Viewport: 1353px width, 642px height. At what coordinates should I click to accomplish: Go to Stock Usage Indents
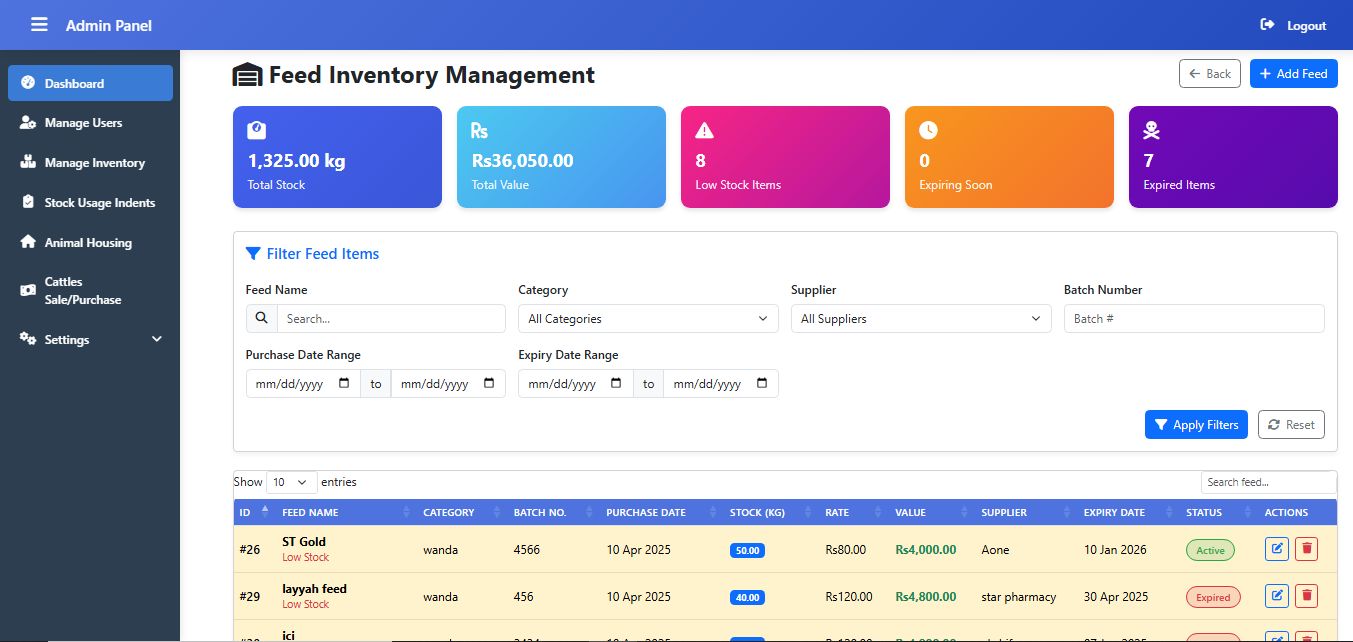99,203
